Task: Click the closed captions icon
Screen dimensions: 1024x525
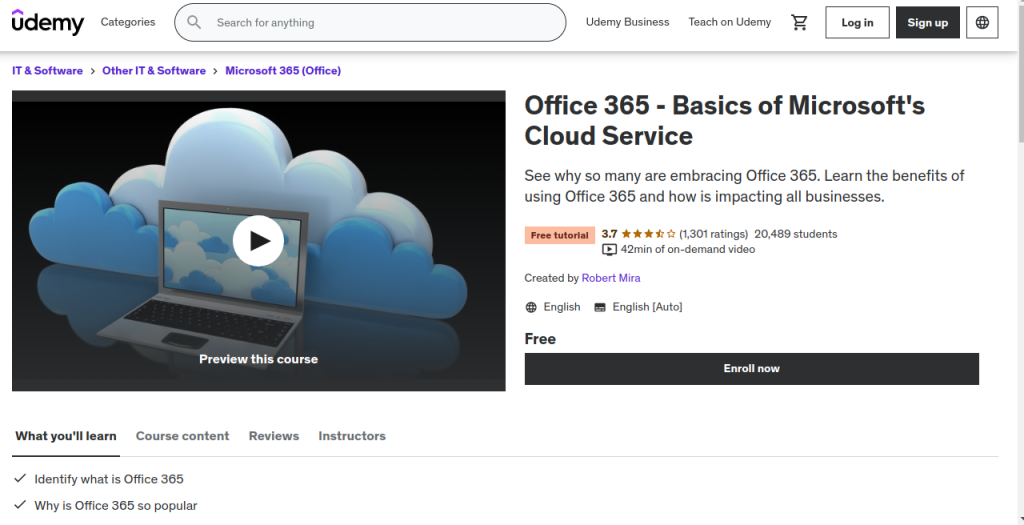Action: [x=600, y=307]
